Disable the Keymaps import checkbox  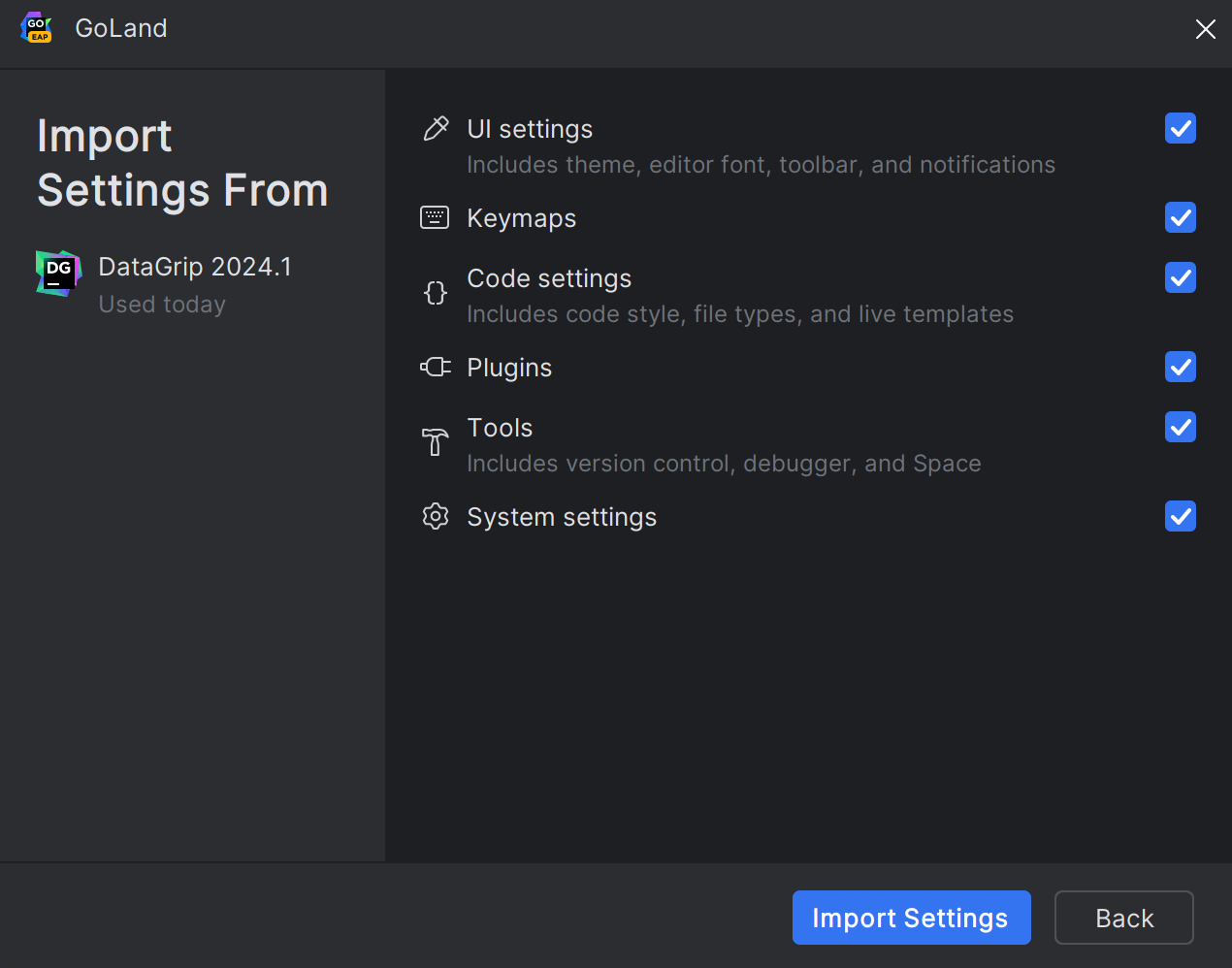tap(1180, 217)
